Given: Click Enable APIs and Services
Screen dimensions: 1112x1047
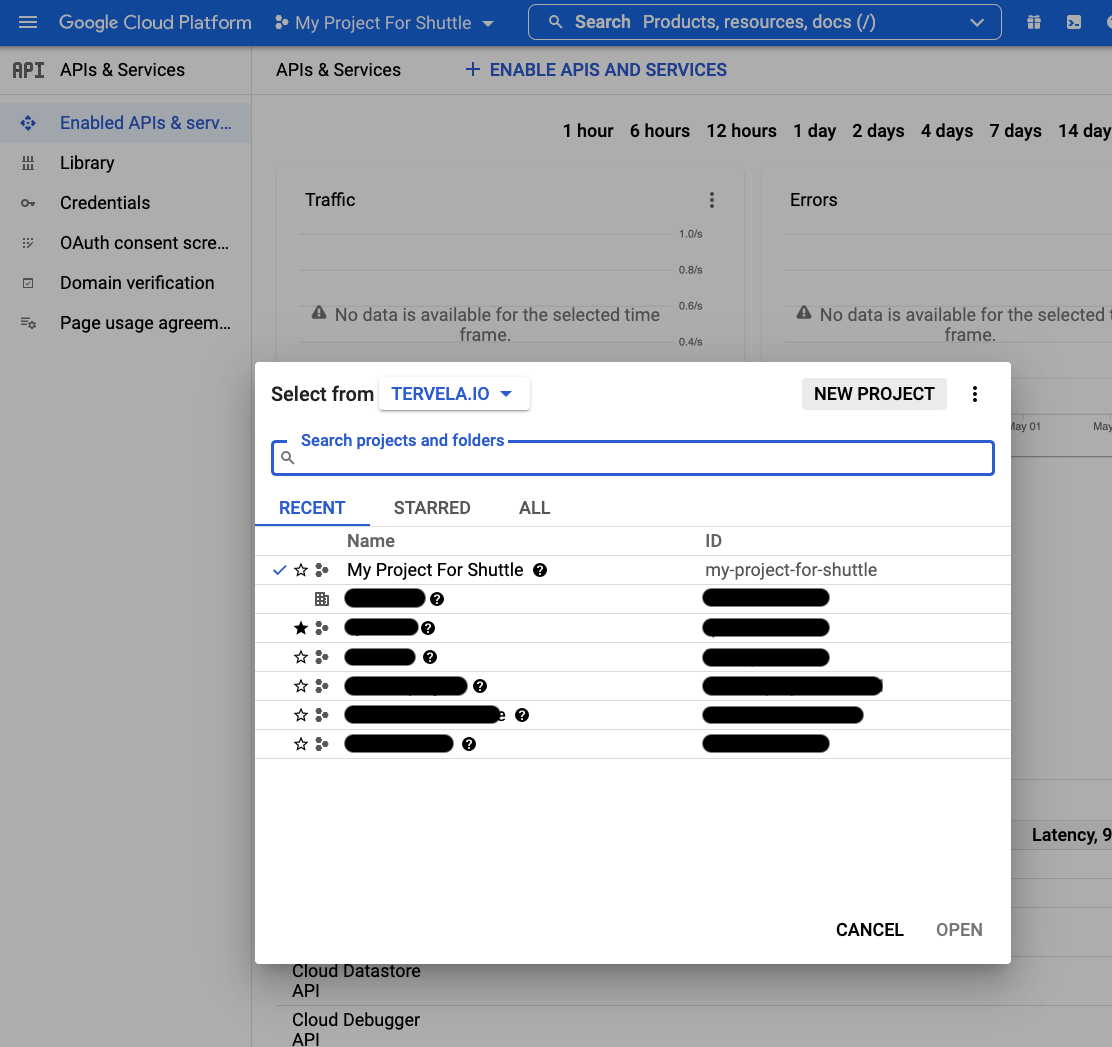Looking at the screenshot, I should click(x=596, y=70).
